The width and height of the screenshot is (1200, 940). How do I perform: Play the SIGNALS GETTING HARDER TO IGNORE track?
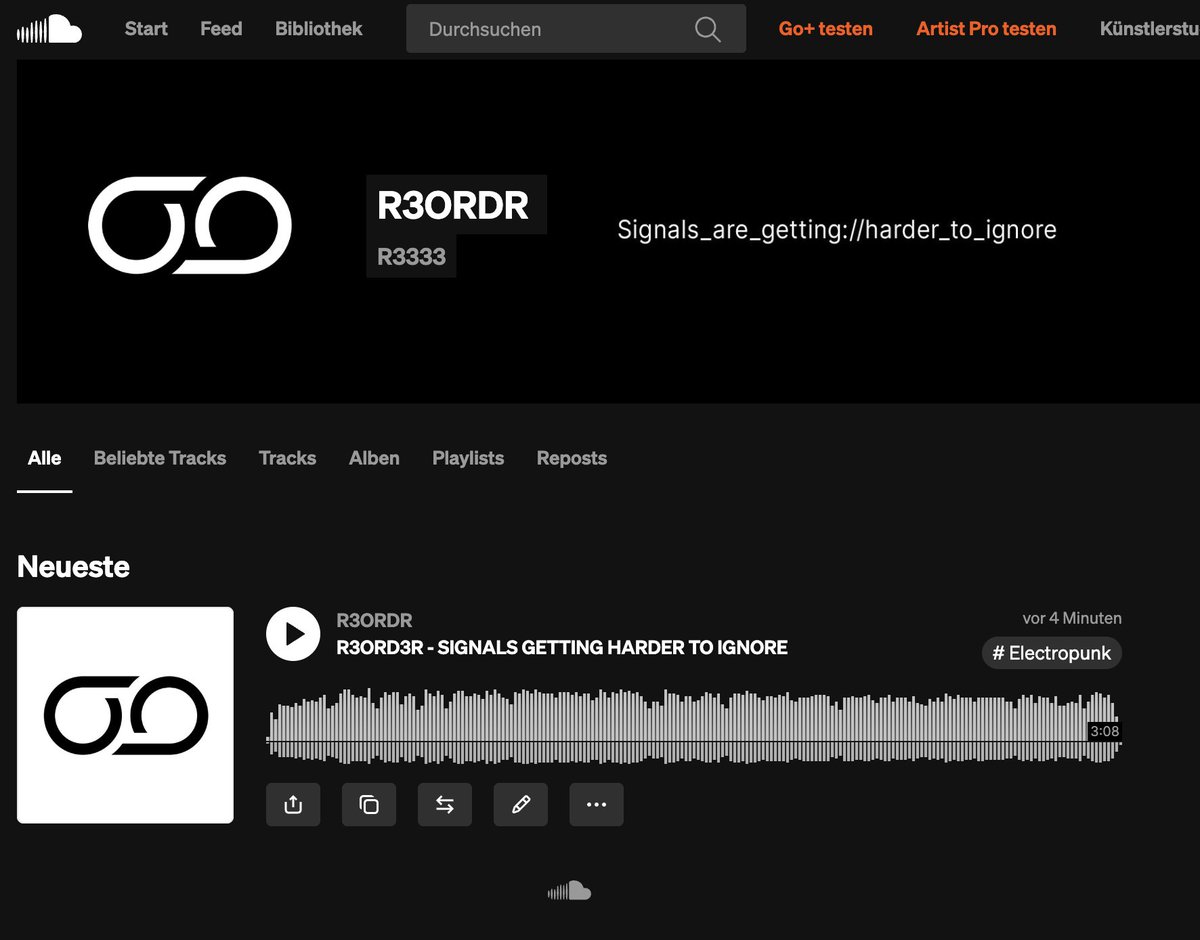[x=293, y=634]
